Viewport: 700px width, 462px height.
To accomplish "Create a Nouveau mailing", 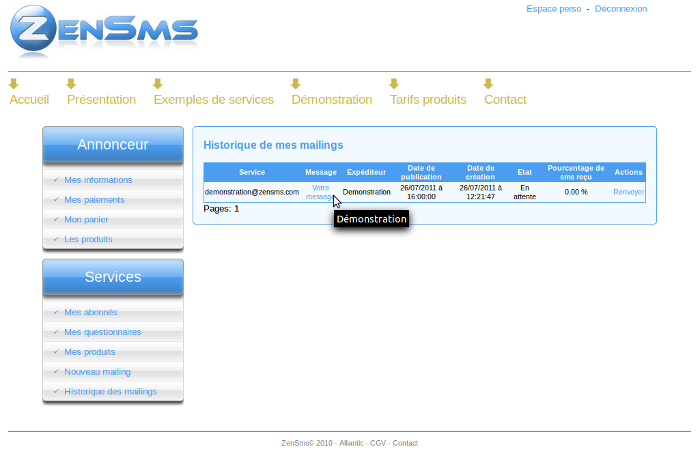I will (x=97, y=372).
